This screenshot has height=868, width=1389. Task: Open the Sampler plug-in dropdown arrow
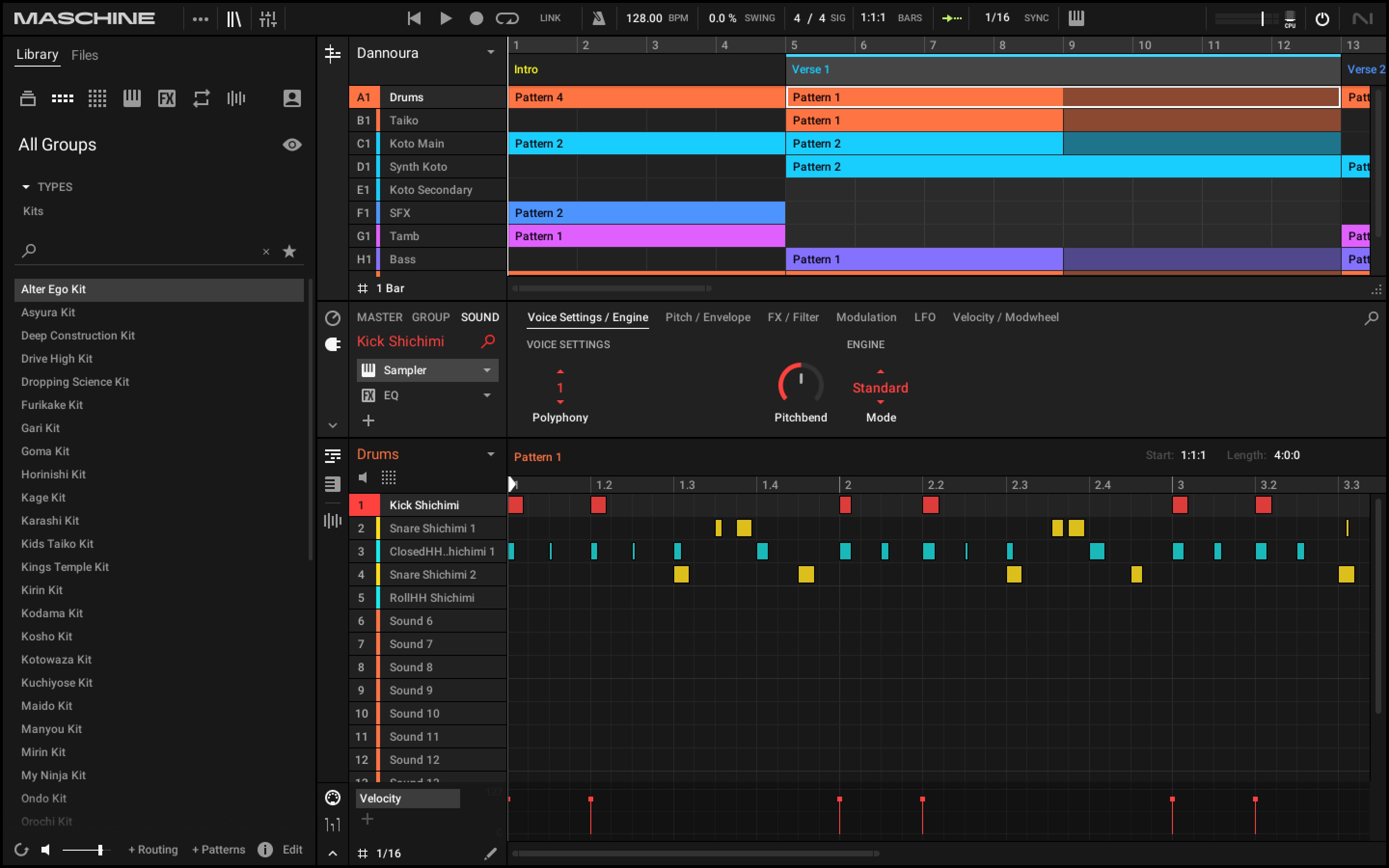pyautogui.click(x=487, y=370)
